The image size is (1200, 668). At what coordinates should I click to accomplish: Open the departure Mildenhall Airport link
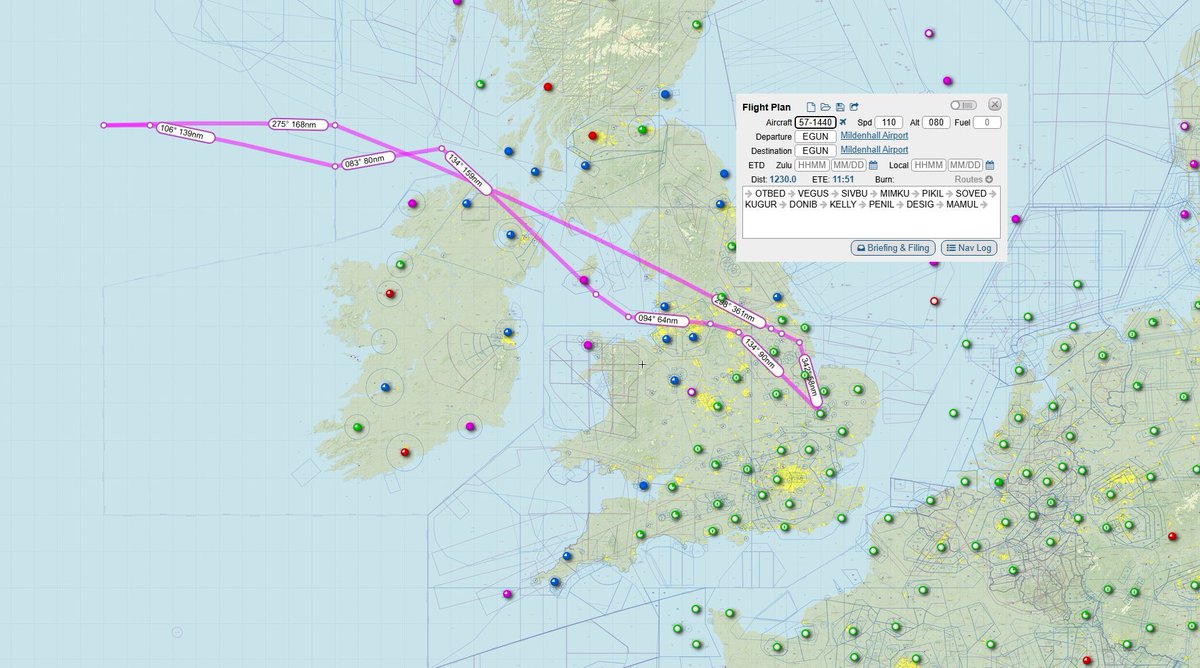pyautogui.click(x=873, y=137)
